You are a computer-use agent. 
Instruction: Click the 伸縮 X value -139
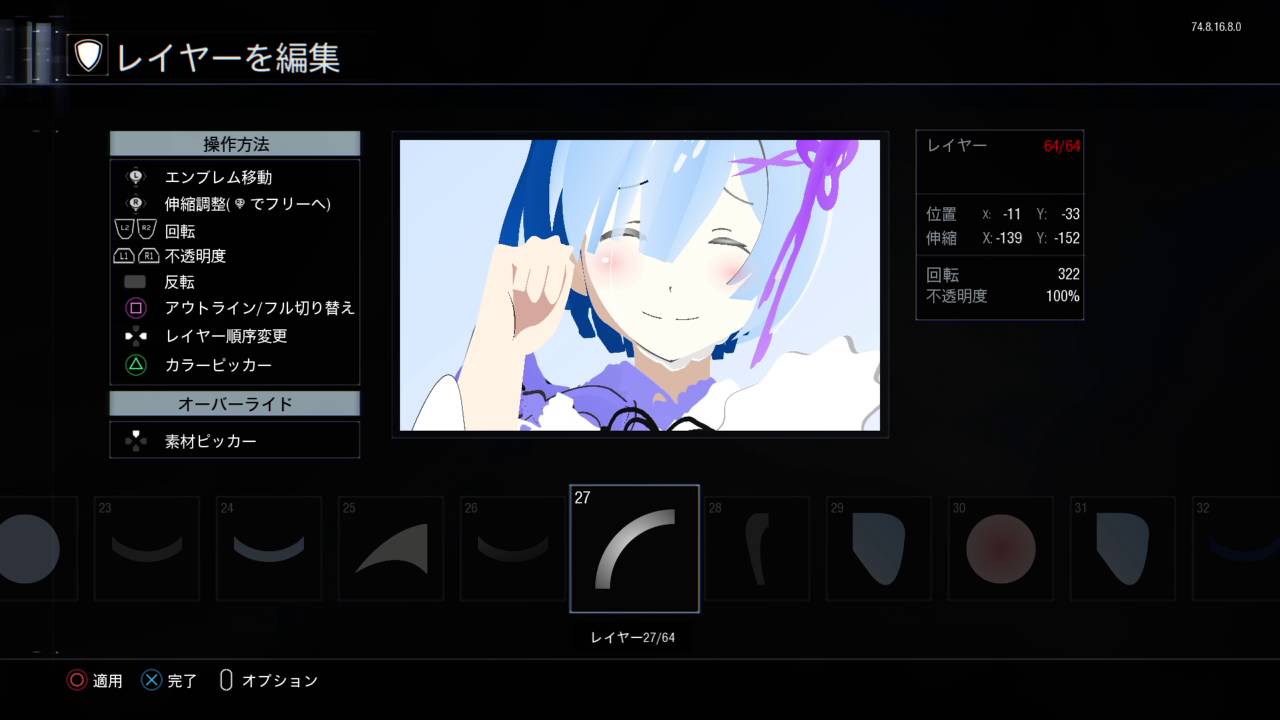1008,238
